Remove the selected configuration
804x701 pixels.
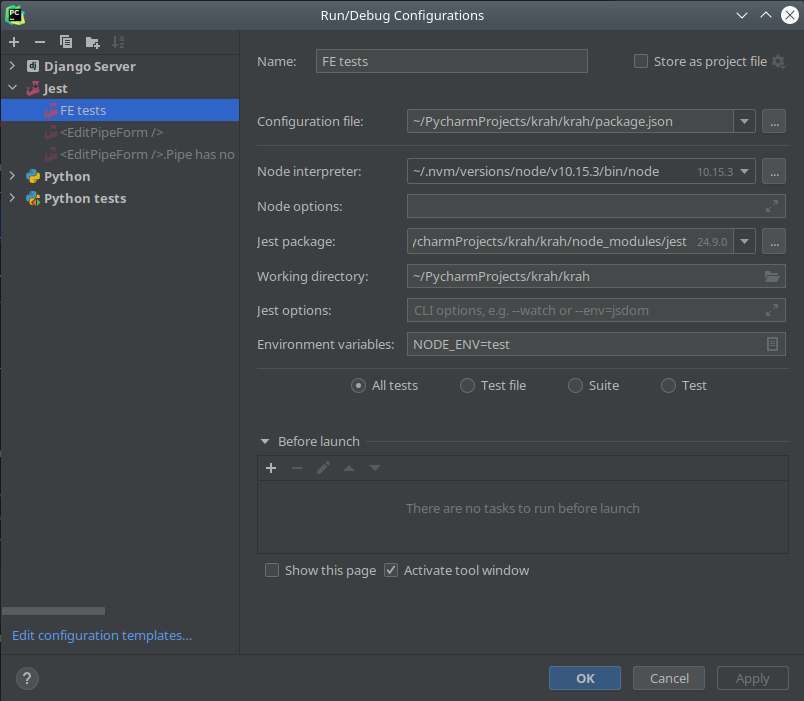click(x=39, y=42)
